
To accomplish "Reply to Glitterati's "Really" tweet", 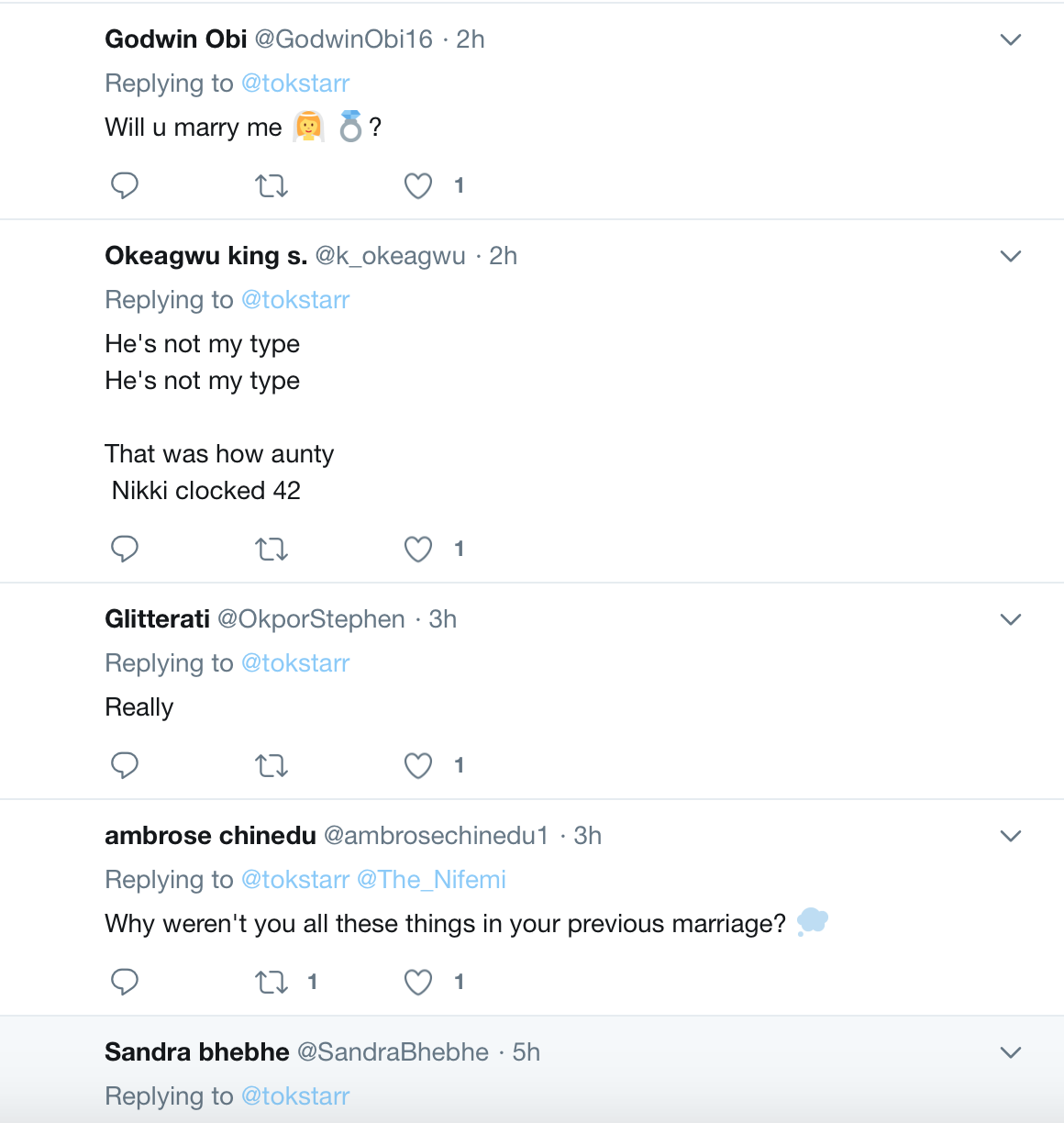I will click(125, 765).
